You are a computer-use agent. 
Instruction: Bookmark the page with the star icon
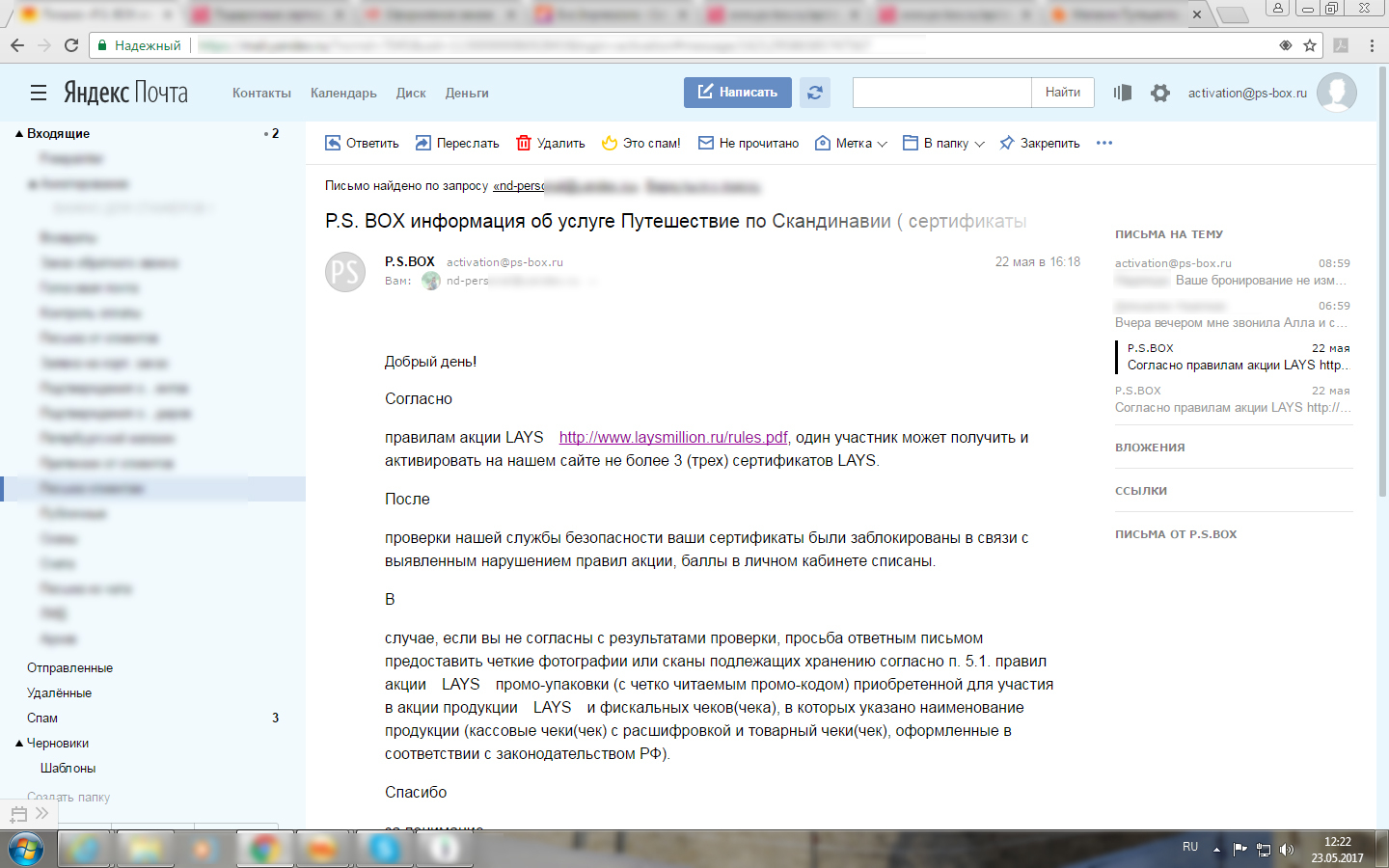point(1310,45)
